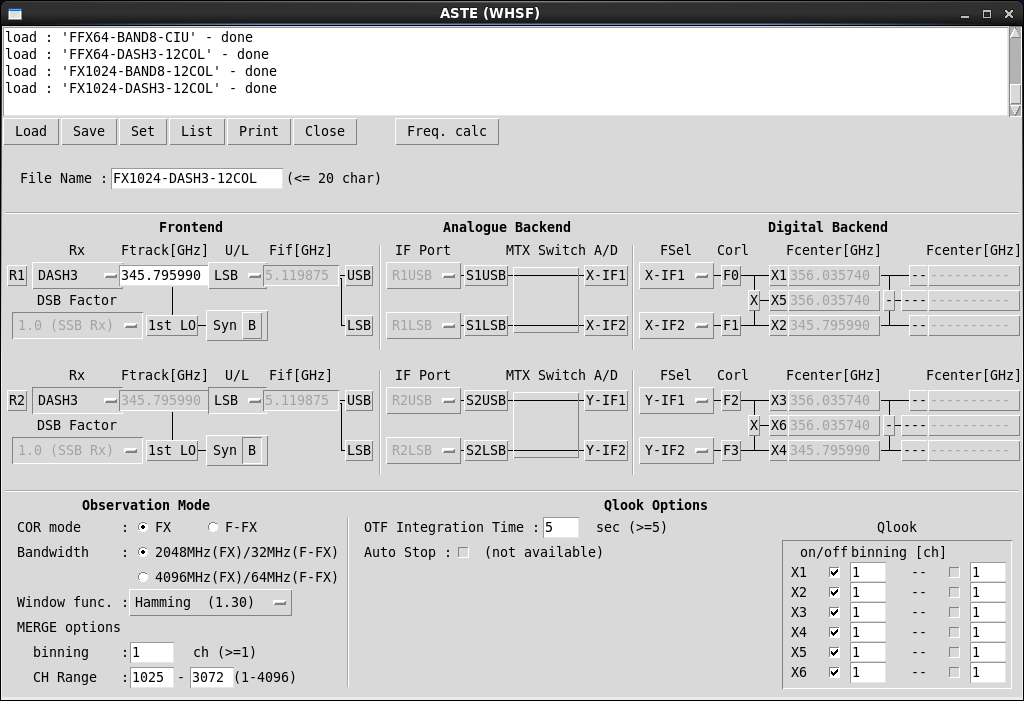Click the log area vertical scrollbar
Image resolution: width=1024 pixels, height=701 pixels.
(1016, 72)
